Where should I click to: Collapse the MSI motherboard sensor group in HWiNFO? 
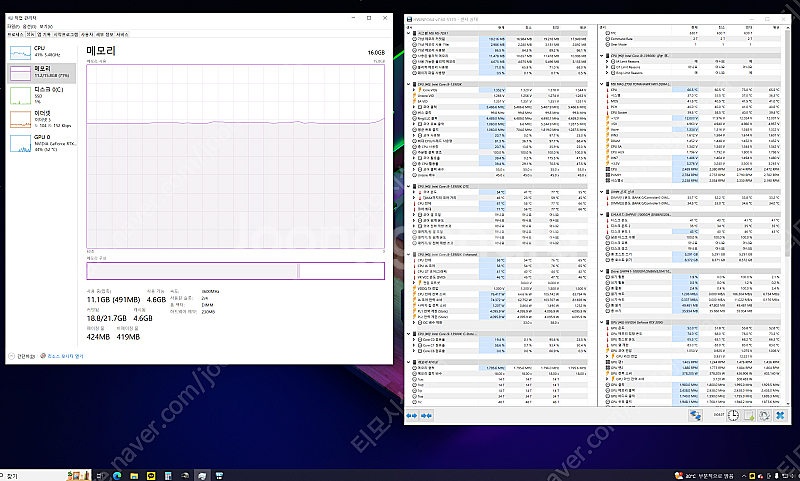[602, 84]
